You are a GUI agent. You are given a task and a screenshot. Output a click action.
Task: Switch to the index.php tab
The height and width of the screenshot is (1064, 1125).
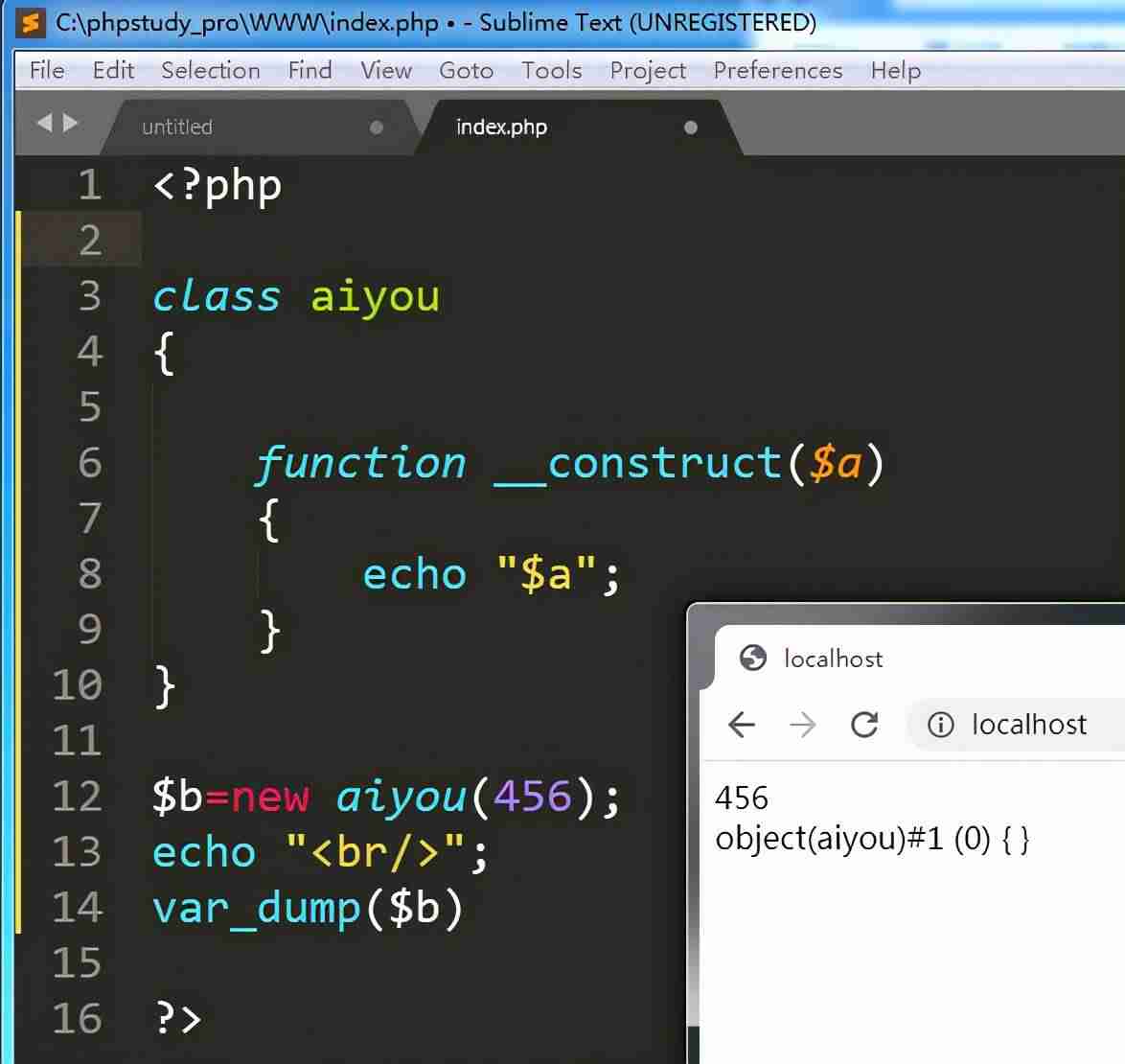tap(578, 127)
